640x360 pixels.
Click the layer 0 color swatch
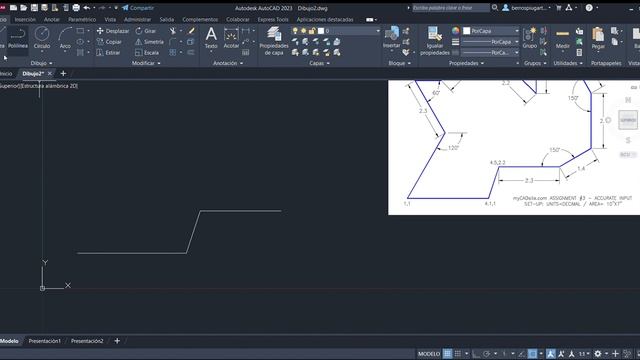click(321, 31)
